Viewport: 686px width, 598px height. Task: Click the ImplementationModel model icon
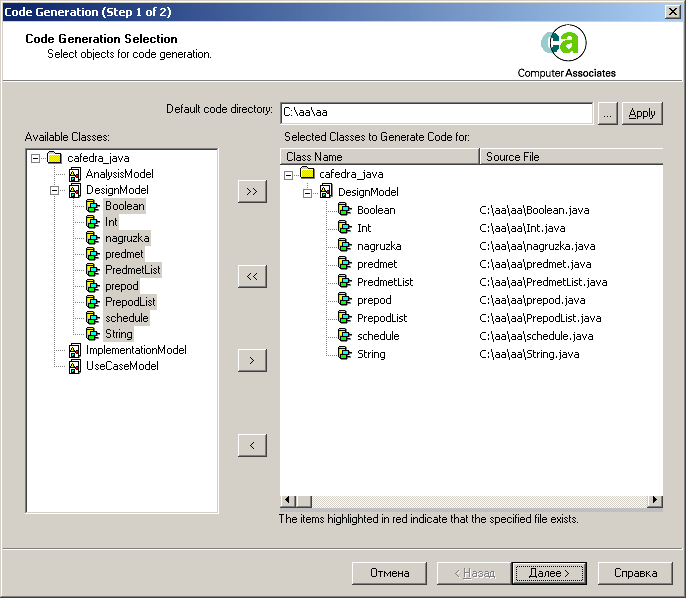click(75, 350)
